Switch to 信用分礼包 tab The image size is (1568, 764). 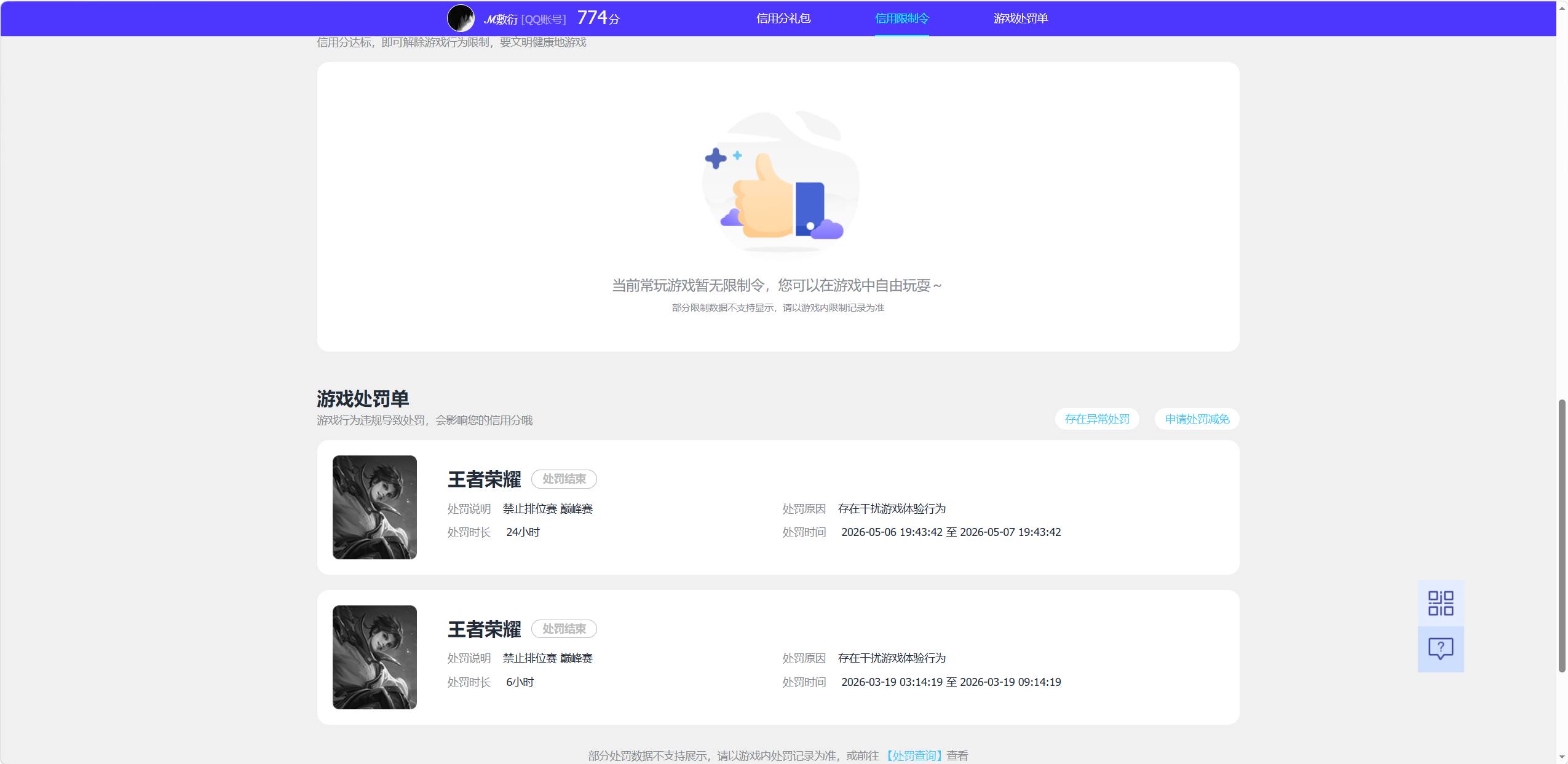coord(783,18)
